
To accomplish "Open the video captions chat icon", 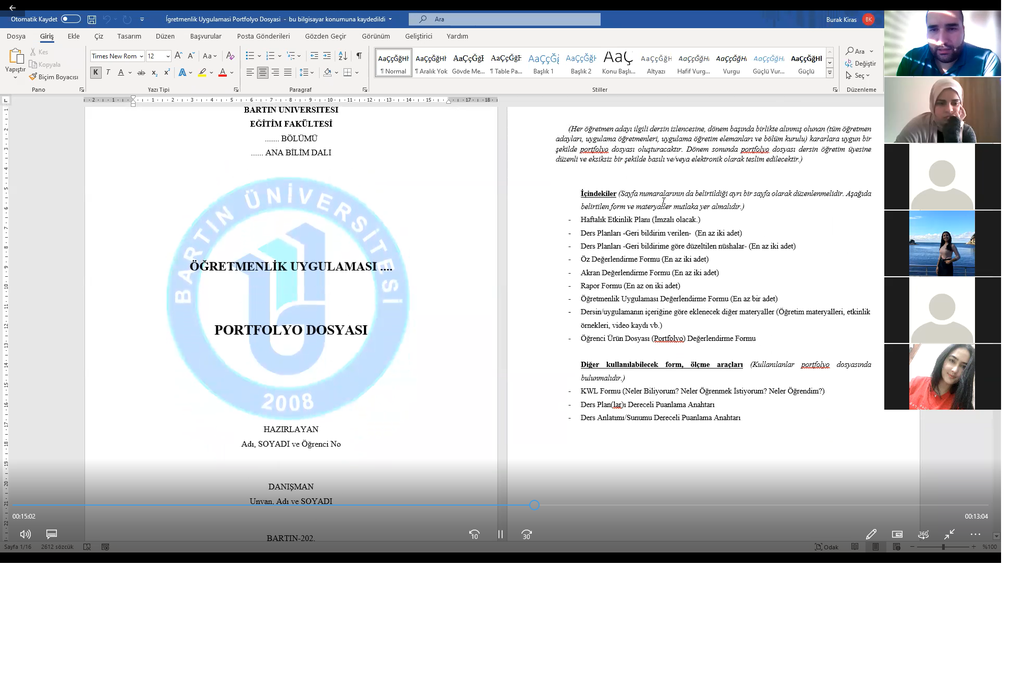I will coord(52,534).
